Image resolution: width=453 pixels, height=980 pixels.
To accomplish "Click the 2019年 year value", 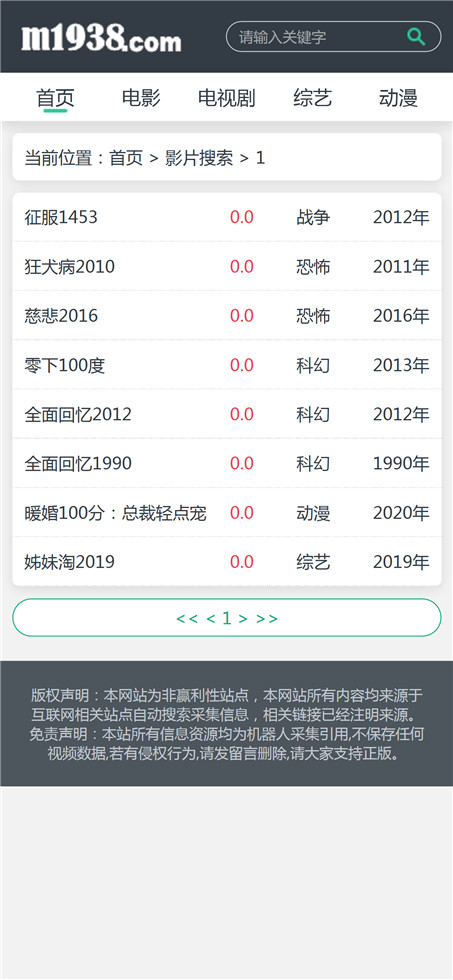I will point(401,561).
